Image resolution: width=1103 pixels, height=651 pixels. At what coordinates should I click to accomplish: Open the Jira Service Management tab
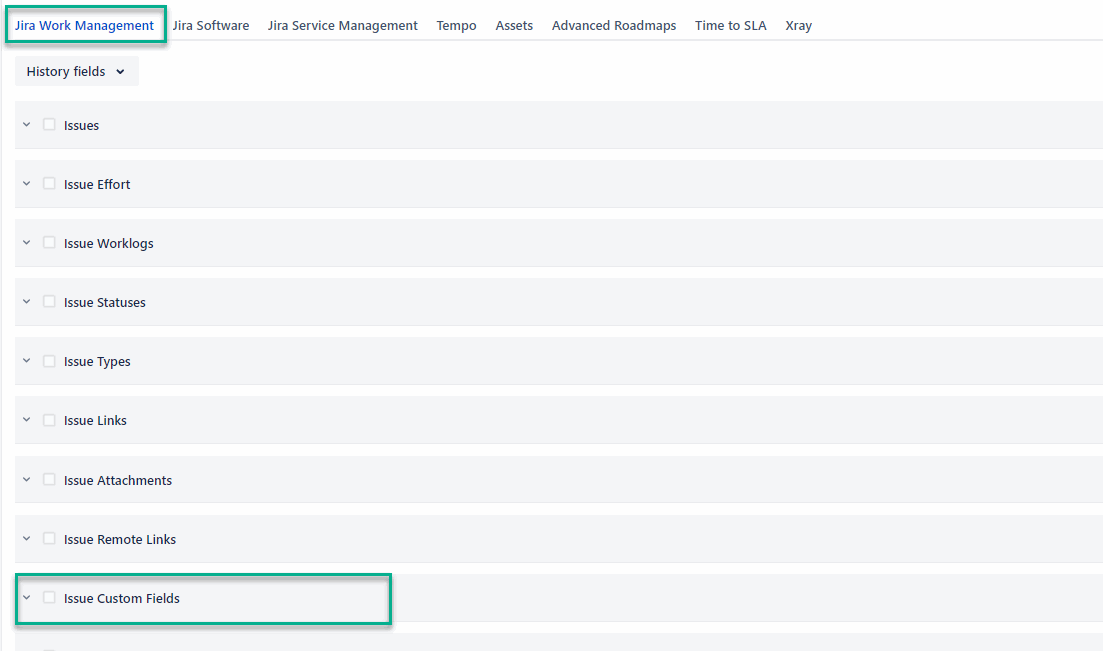point(342,26)
